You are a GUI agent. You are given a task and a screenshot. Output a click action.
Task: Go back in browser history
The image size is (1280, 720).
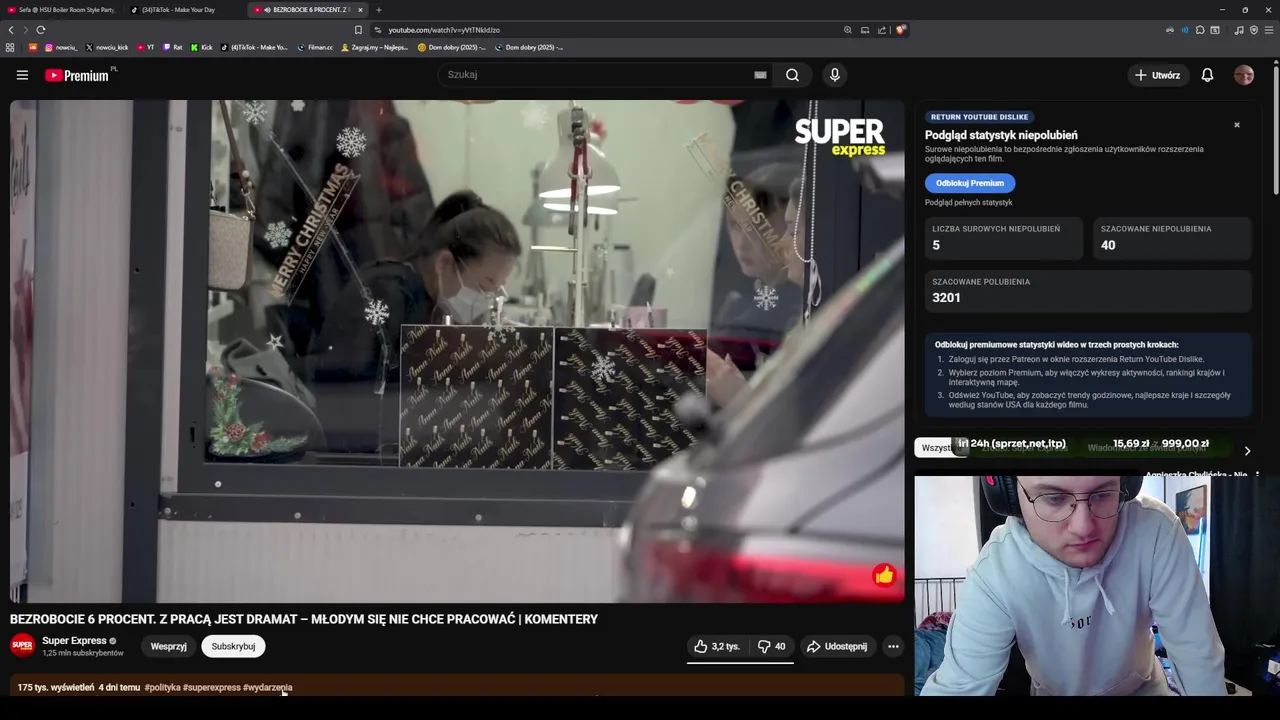tap(11, 30)
